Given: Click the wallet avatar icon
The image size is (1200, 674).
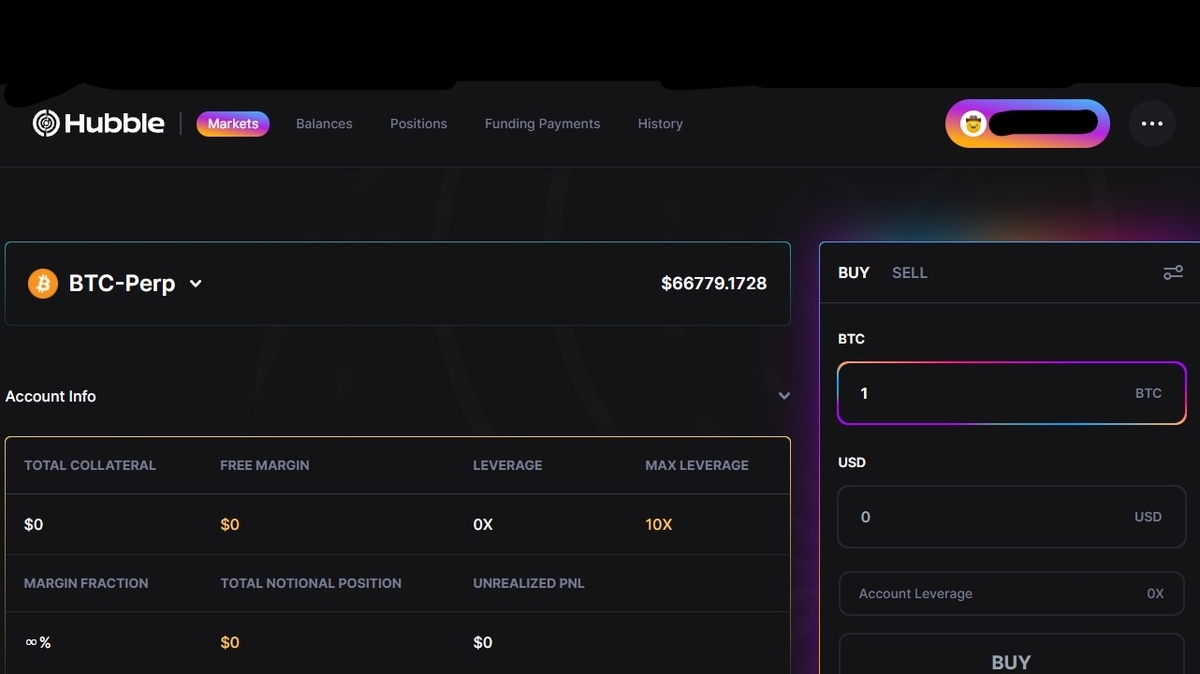Looking at the screenshot, I should coord(973,124).
